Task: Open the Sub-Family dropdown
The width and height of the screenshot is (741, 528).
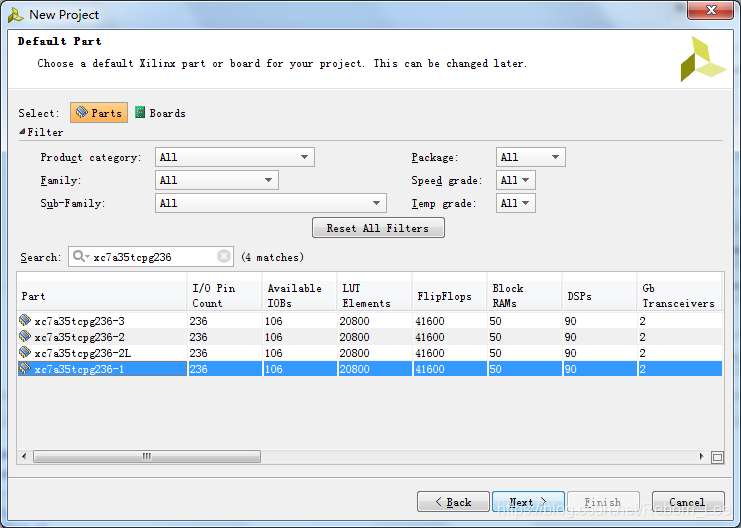Action: [x=271, y=203]
